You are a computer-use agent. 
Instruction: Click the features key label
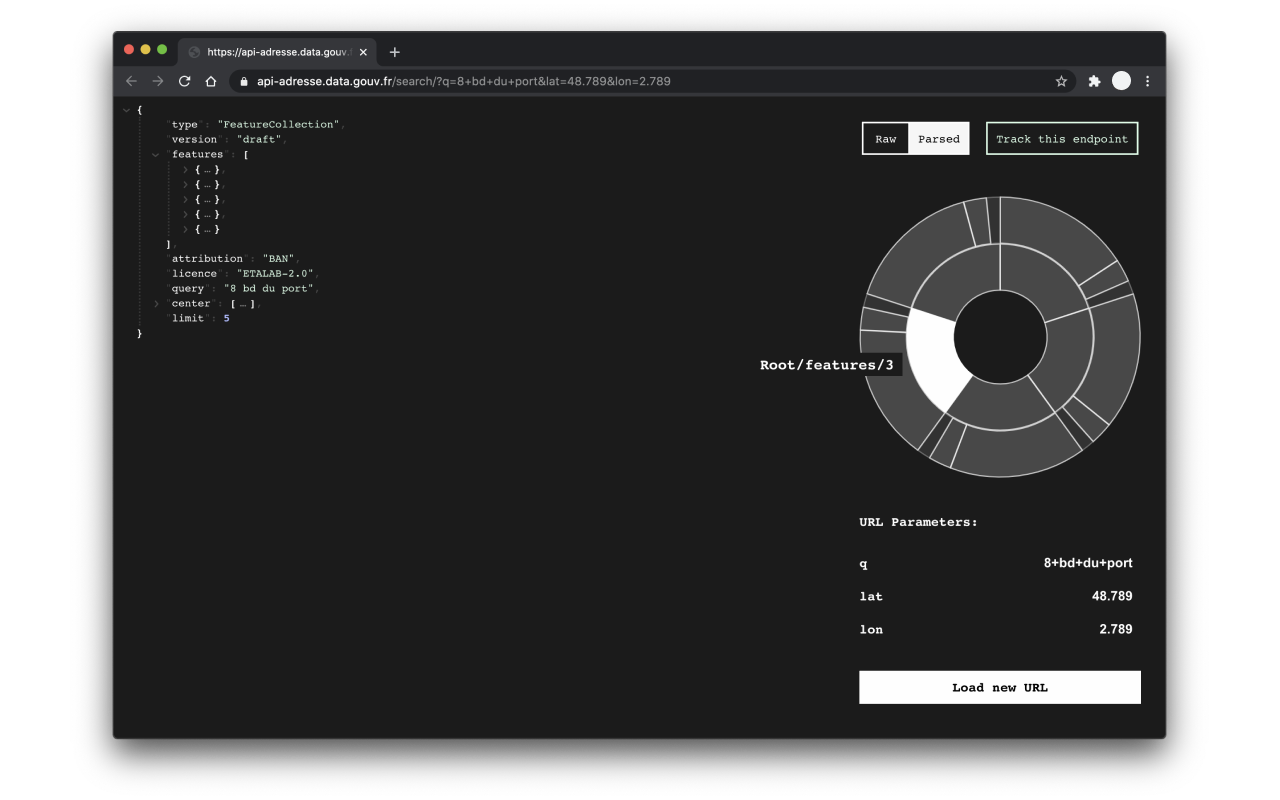click(x=198, y=155)
